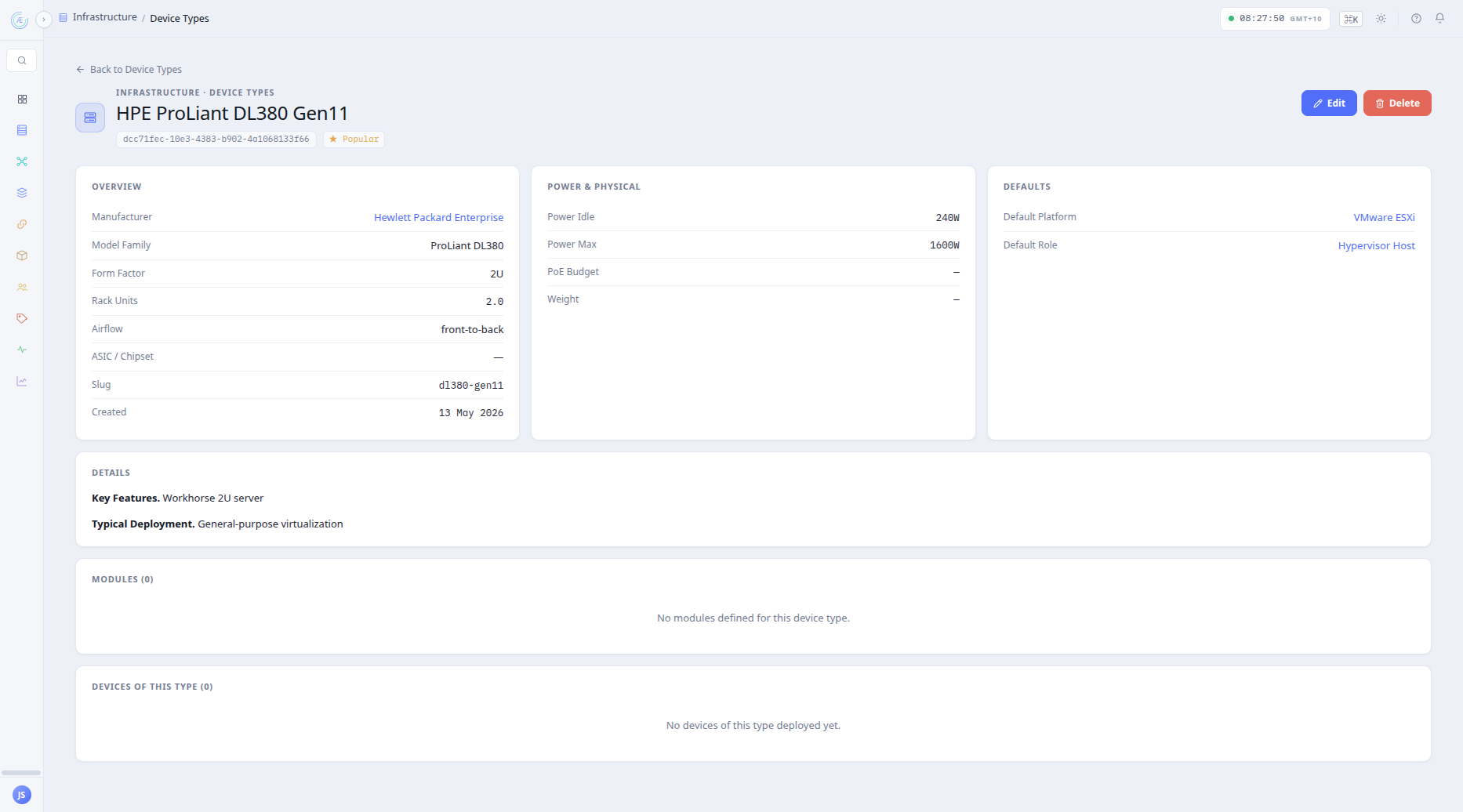Image resolution: width=1463 pixels, height=812 pixels.
Task: Open the JS user avatar menu
Action: coord(22,795)
